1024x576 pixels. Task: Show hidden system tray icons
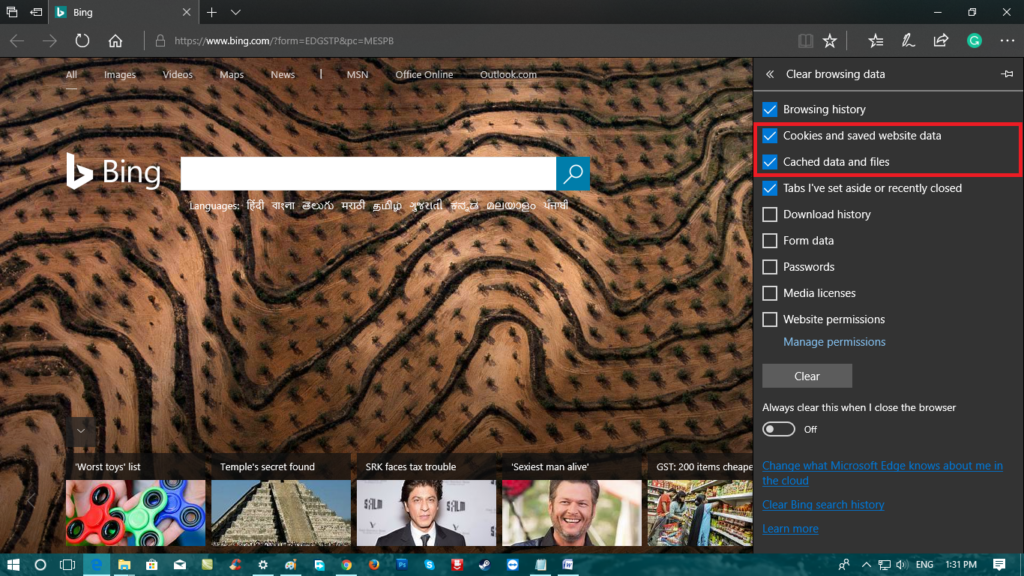[x=866, y=564]
